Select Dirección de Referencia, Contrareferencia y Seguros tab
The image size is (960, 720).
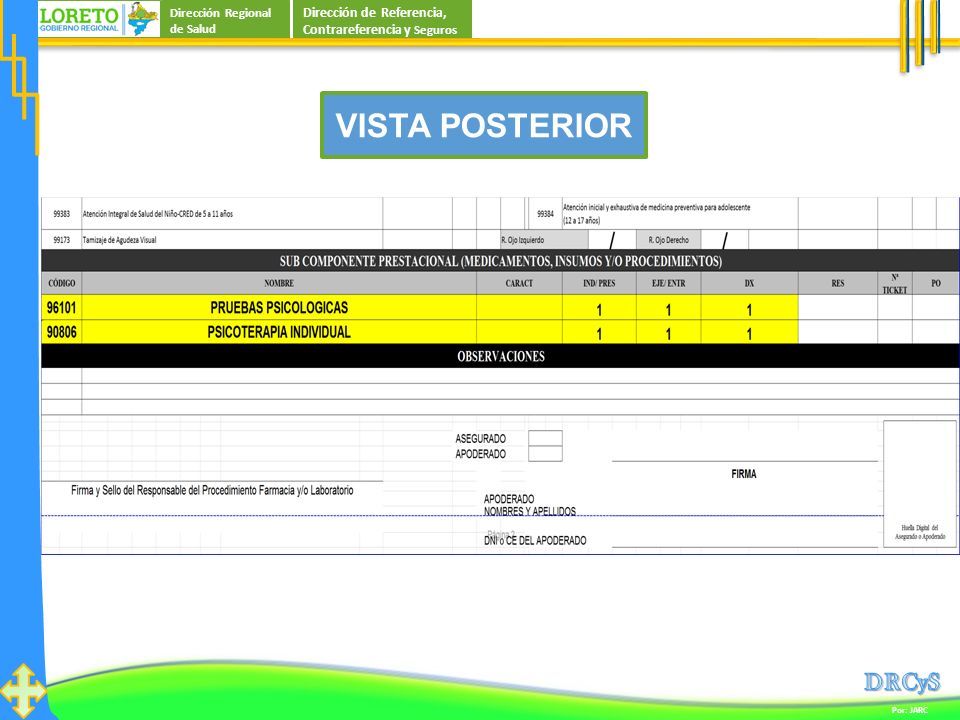382,20
